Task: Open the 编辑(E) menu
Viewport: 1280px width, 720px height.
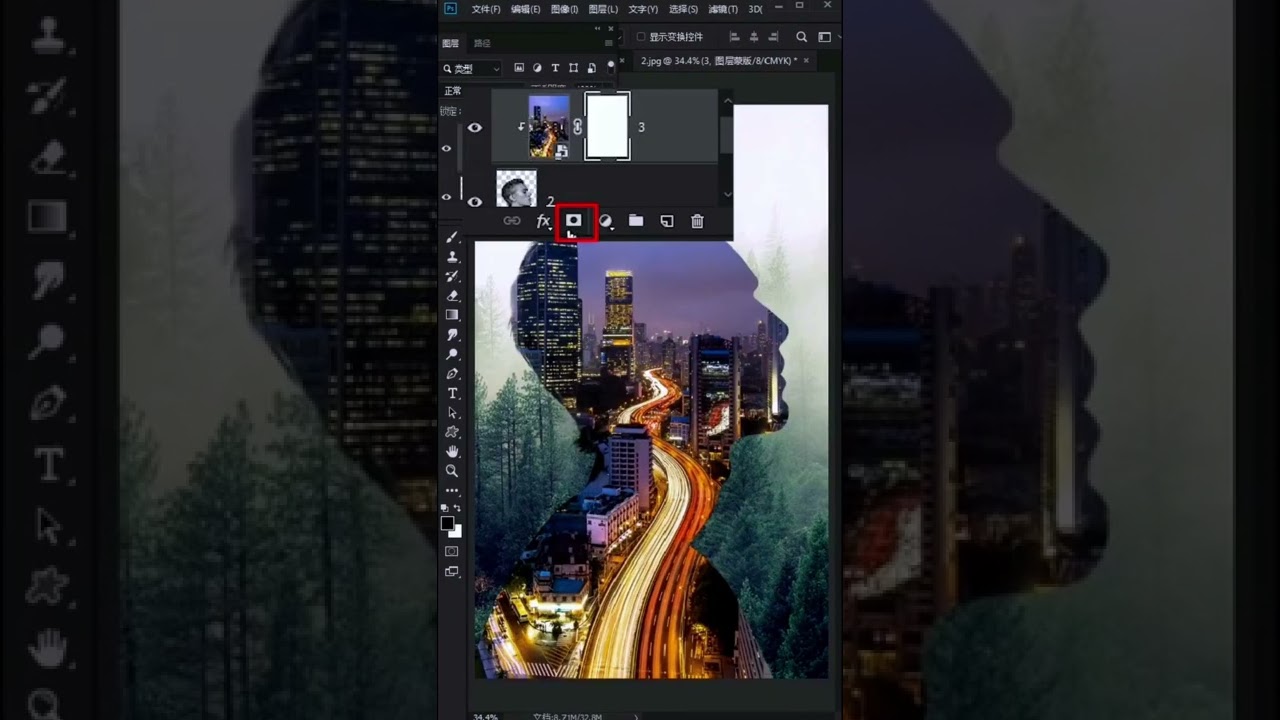Action: [525, 9]
